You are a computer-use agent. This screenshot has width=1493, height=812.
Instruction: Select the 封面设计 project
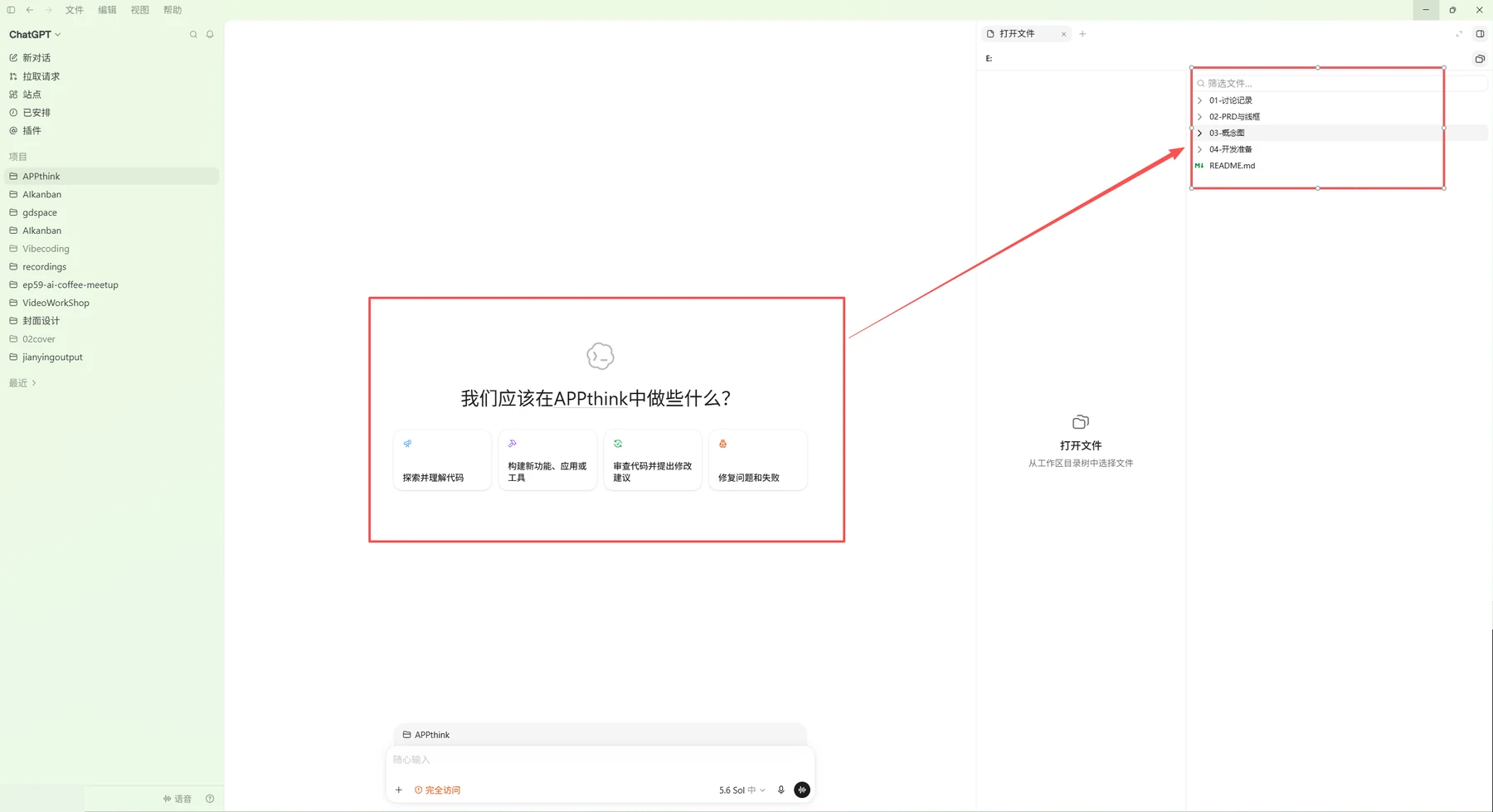[111, 321]
